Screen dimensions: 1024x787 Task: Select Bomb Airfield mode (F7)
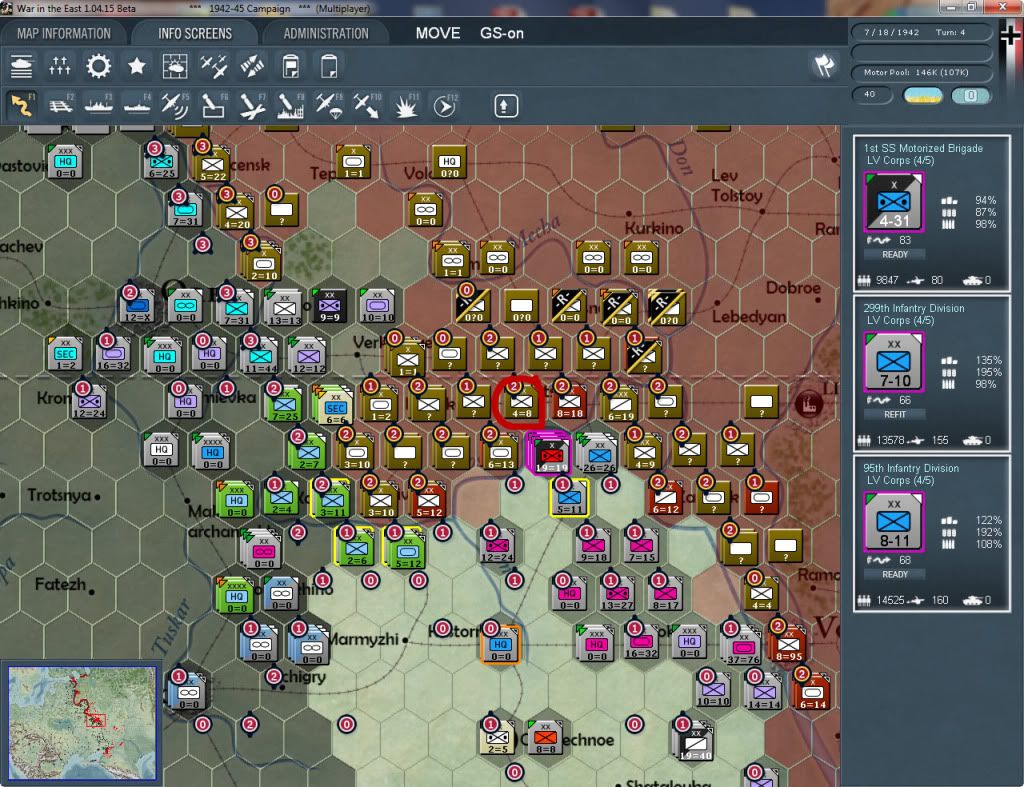coord(252,106)
